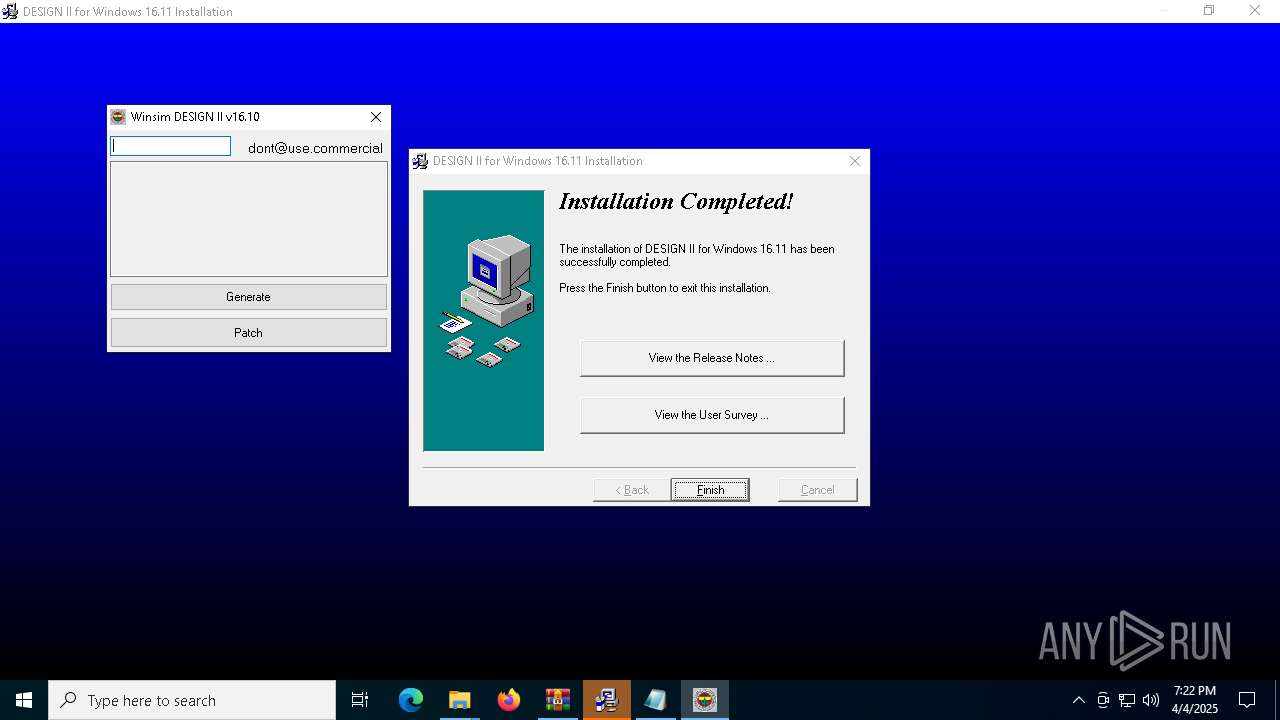Click Generate in the Winsim window
1280x720 pixels.
coord(248,297)
